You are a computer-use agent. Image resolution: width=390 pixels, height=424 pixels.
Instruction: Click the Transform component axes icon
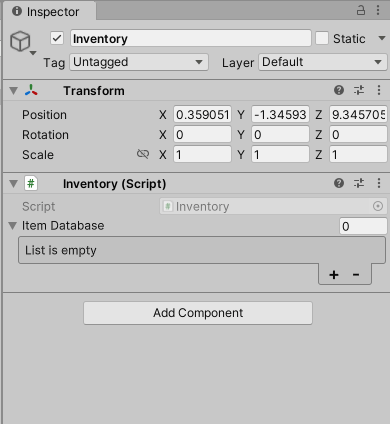point(31,90)
